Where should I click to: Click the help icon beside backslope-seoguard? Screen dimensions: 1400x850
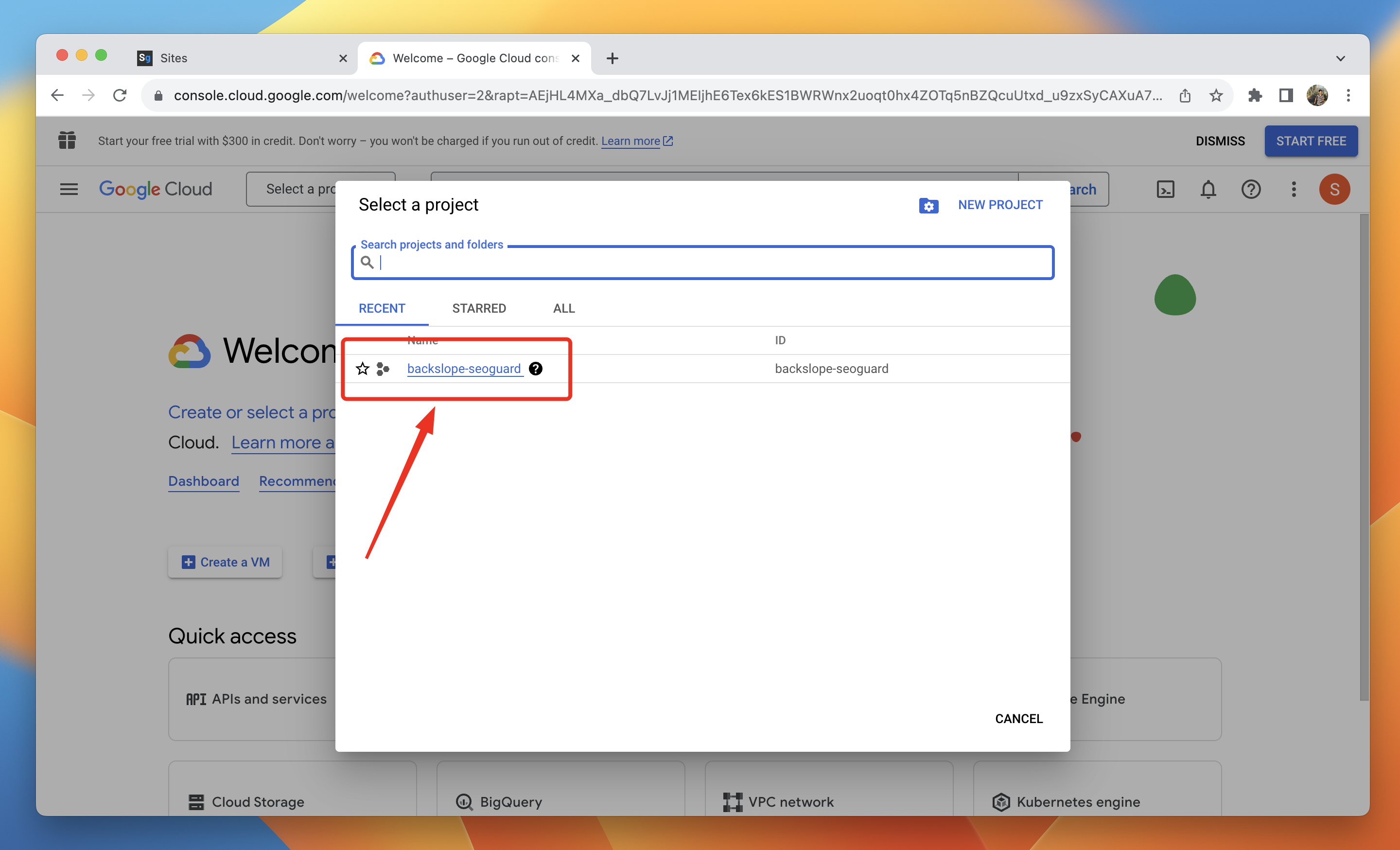coord(535,369)
